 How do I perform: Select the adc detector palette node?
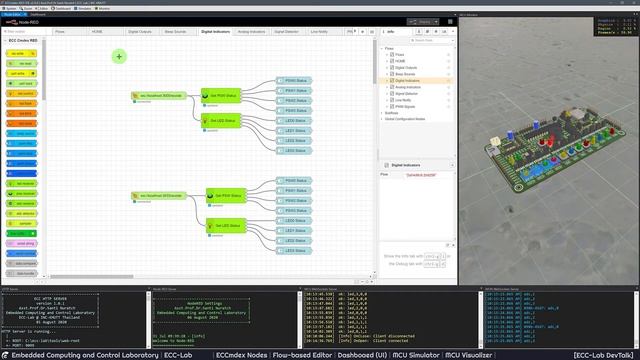point(22,213)
